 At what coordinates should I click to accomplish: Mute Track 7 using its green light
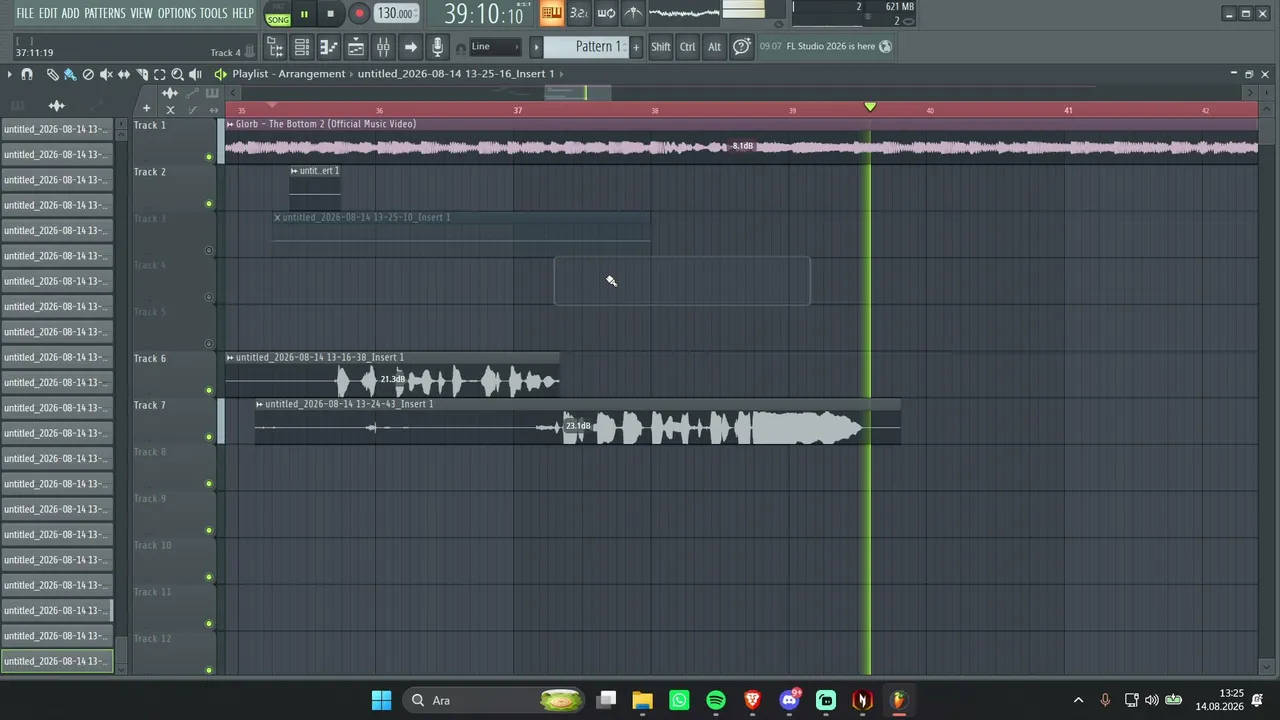209,437
